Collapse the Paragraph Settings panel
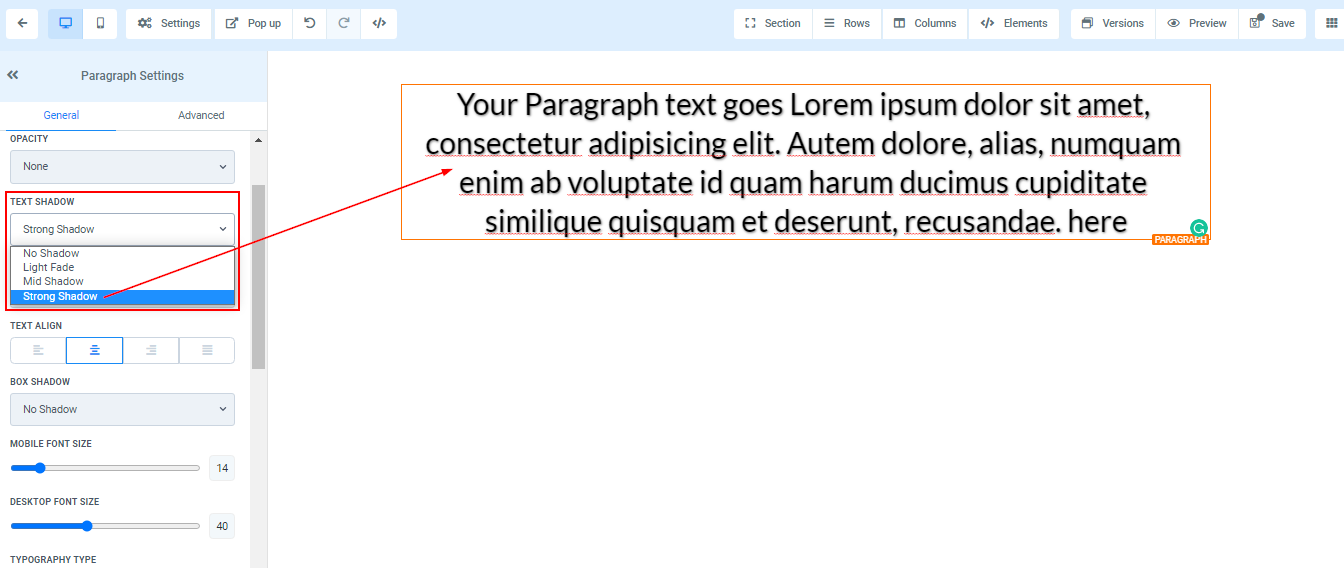This screenshot has height=568, width=1344. (x=13, y=75)
